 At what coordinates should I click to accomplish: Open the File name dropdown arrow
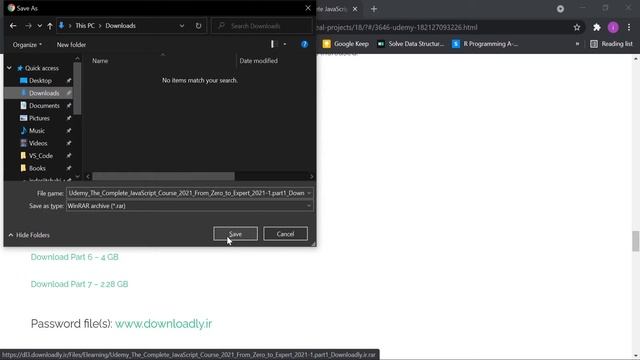(309, 193)
